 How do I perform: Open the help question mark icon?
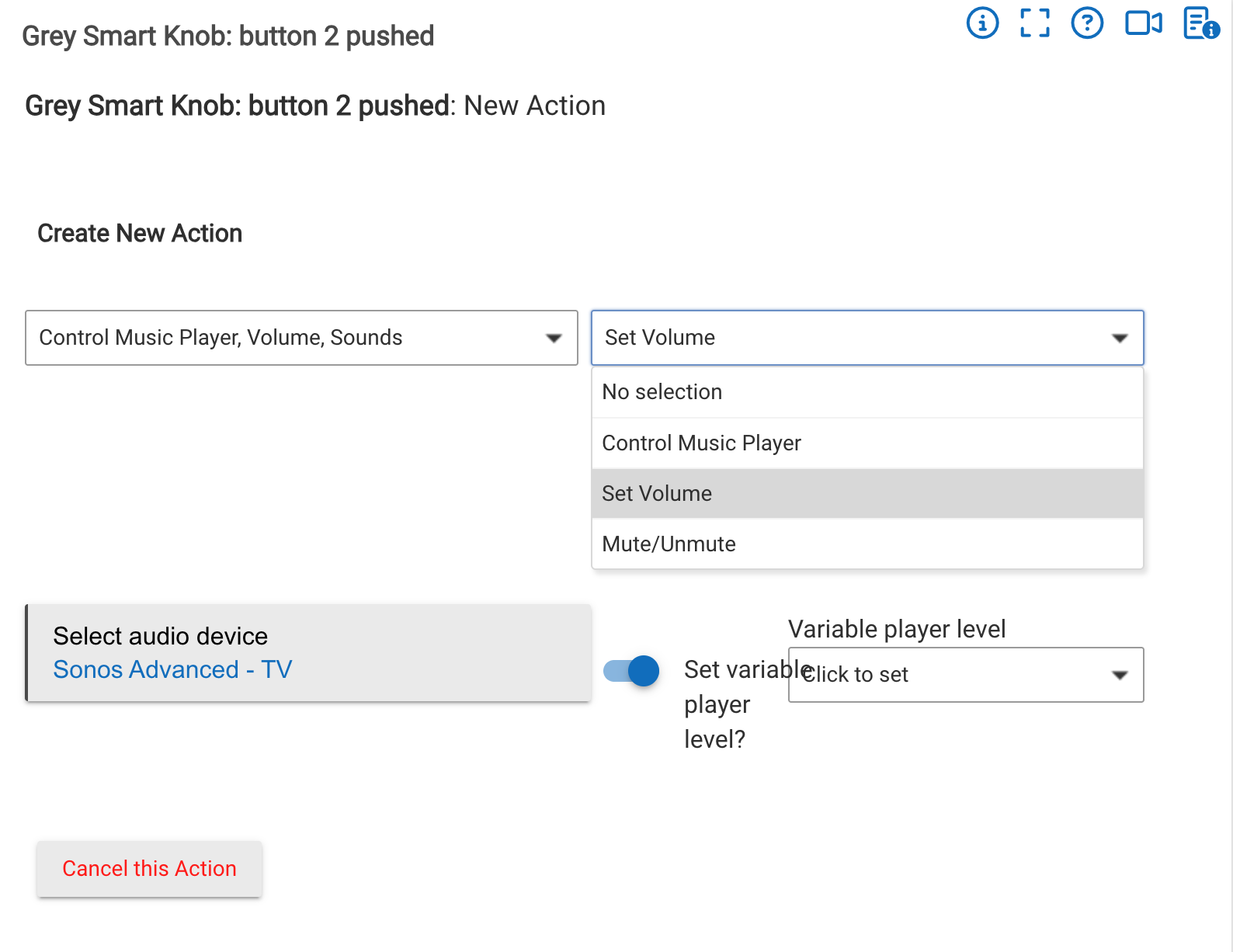pos(1087,23)
